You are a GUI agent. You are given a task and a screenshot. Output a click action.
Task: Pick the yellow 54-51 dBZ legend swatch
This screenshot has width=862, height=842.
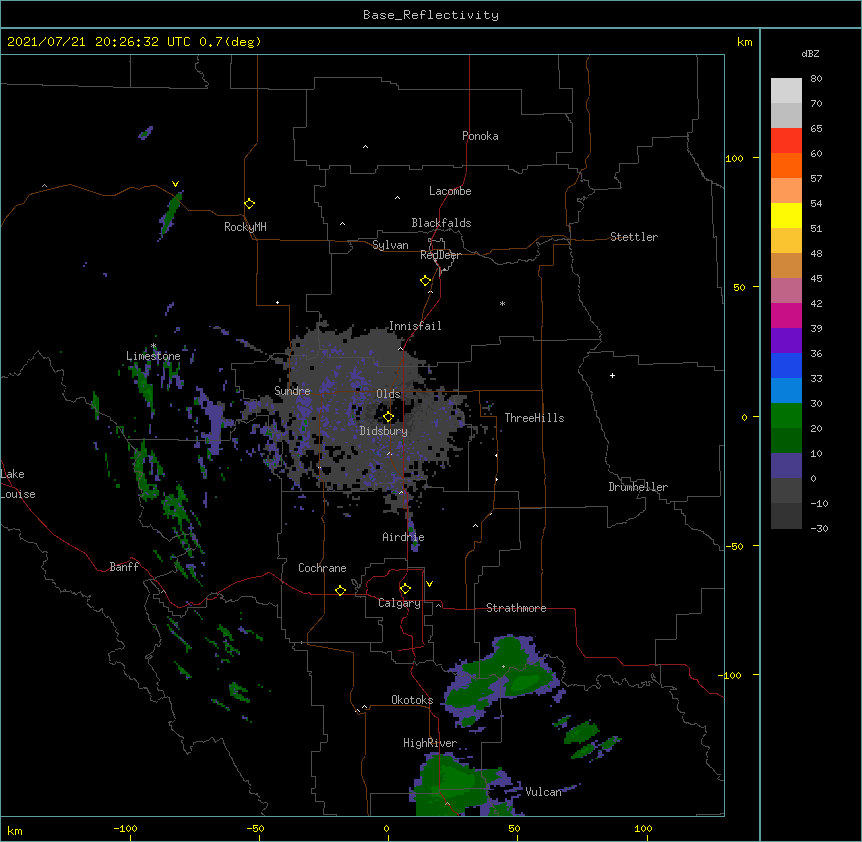click(786, 215)
